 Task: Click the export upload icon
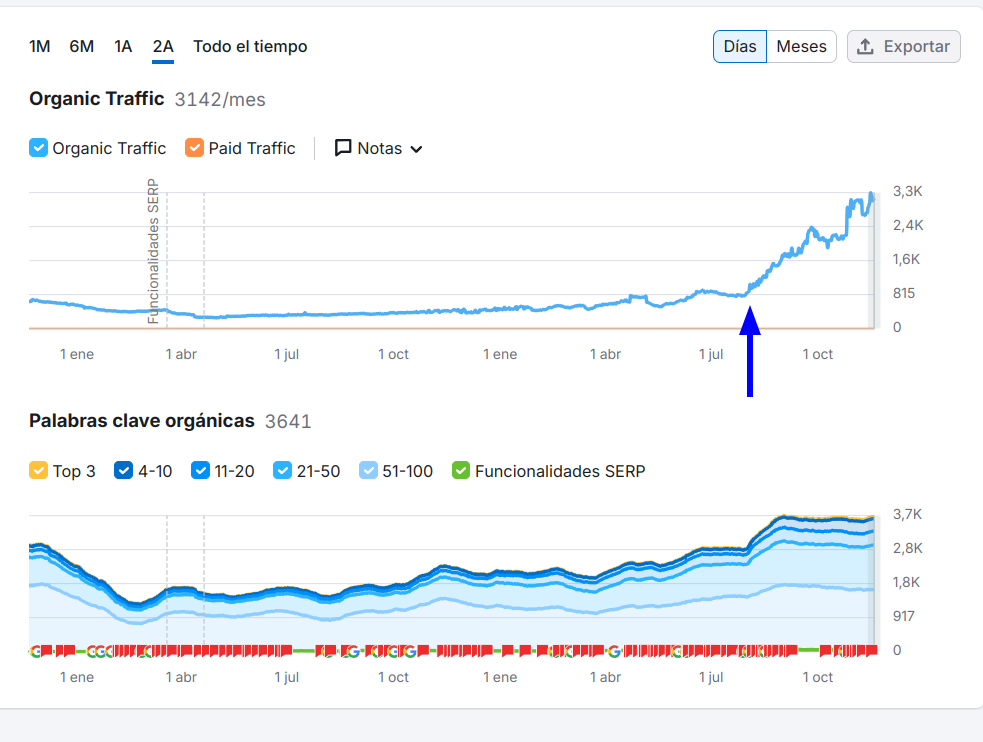(866, 47)
